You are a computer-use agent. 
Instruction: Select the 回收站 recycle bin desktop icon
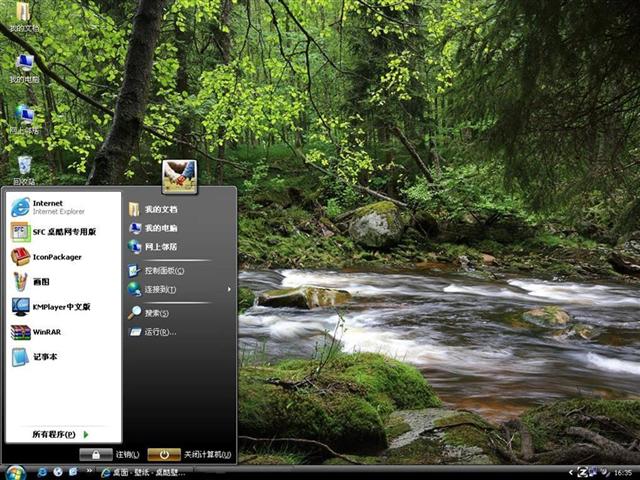coord(24,170)
